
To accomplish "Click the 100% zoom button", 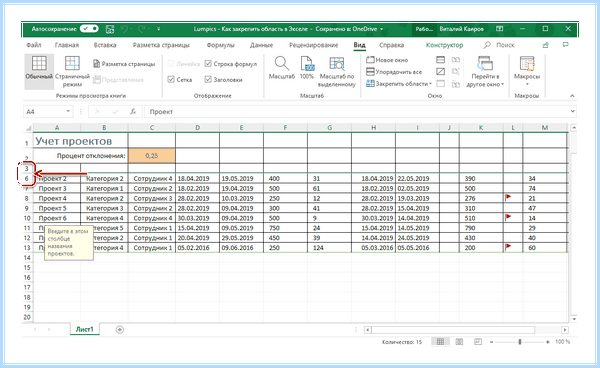I will (x=307, y=68).
